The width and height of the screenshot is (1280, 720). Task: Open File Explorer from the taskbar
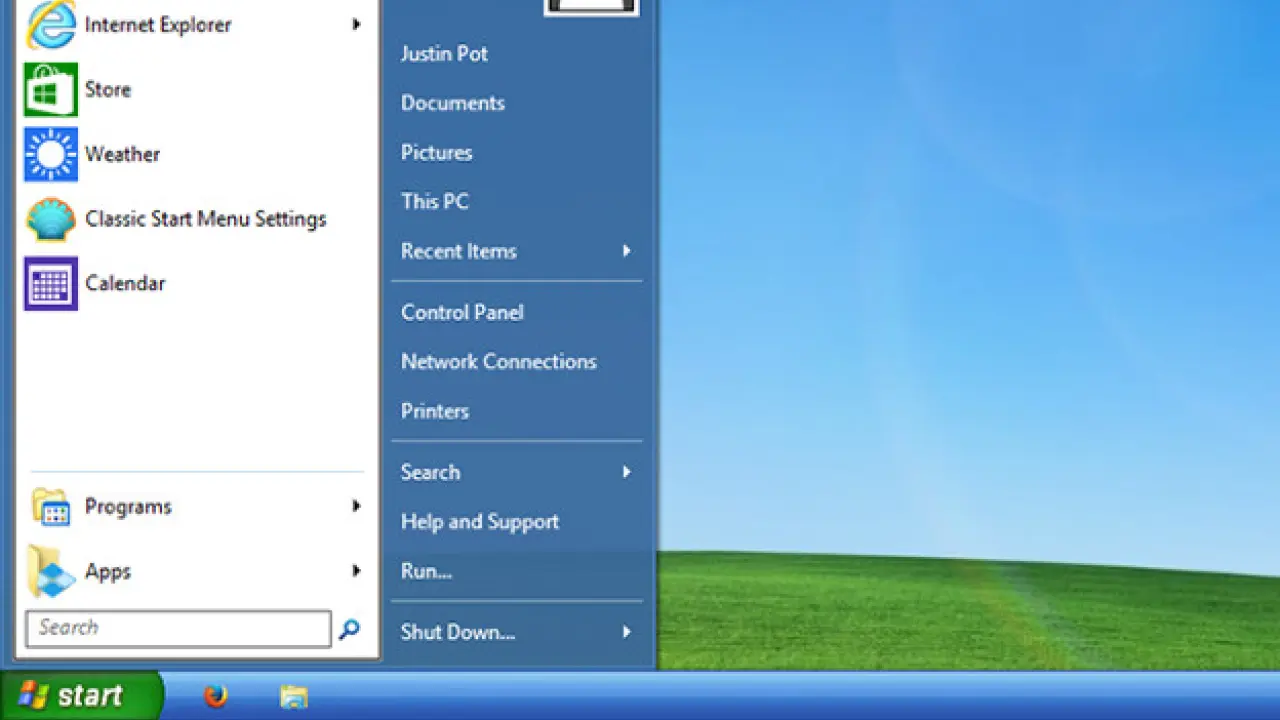(293, 696)
